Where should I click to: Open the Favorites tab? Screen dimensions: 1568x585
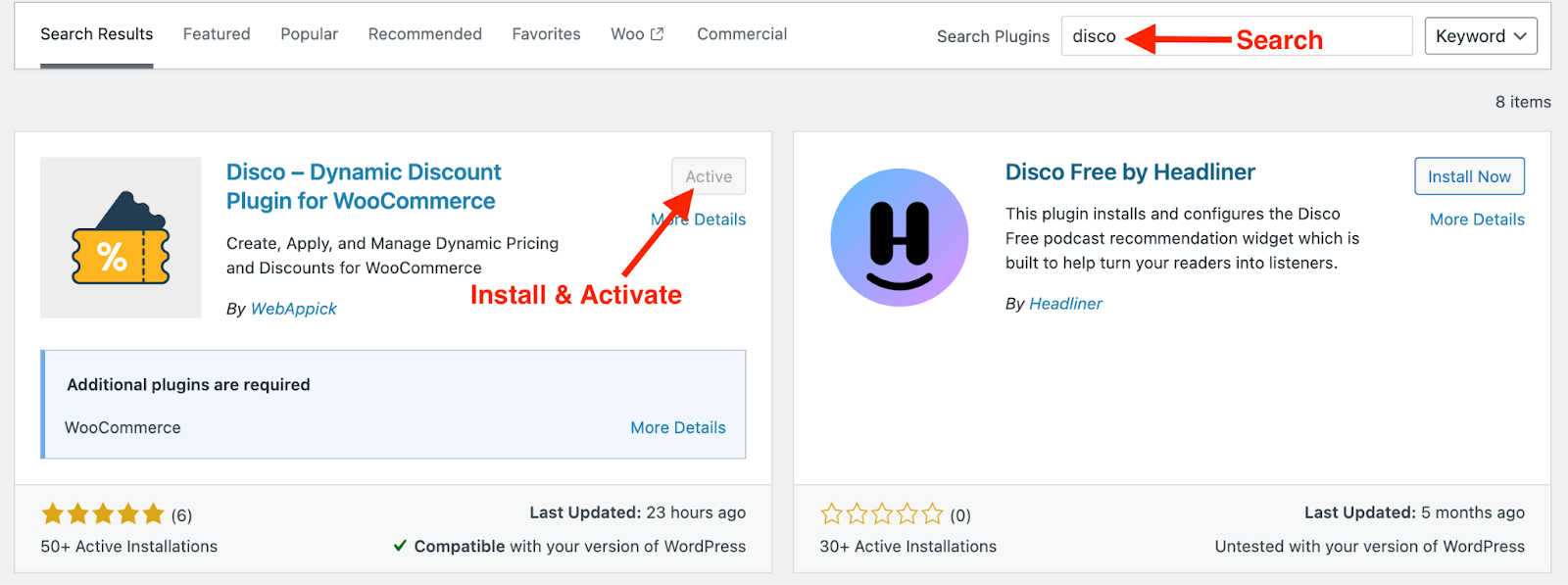[x=546, y=34]
